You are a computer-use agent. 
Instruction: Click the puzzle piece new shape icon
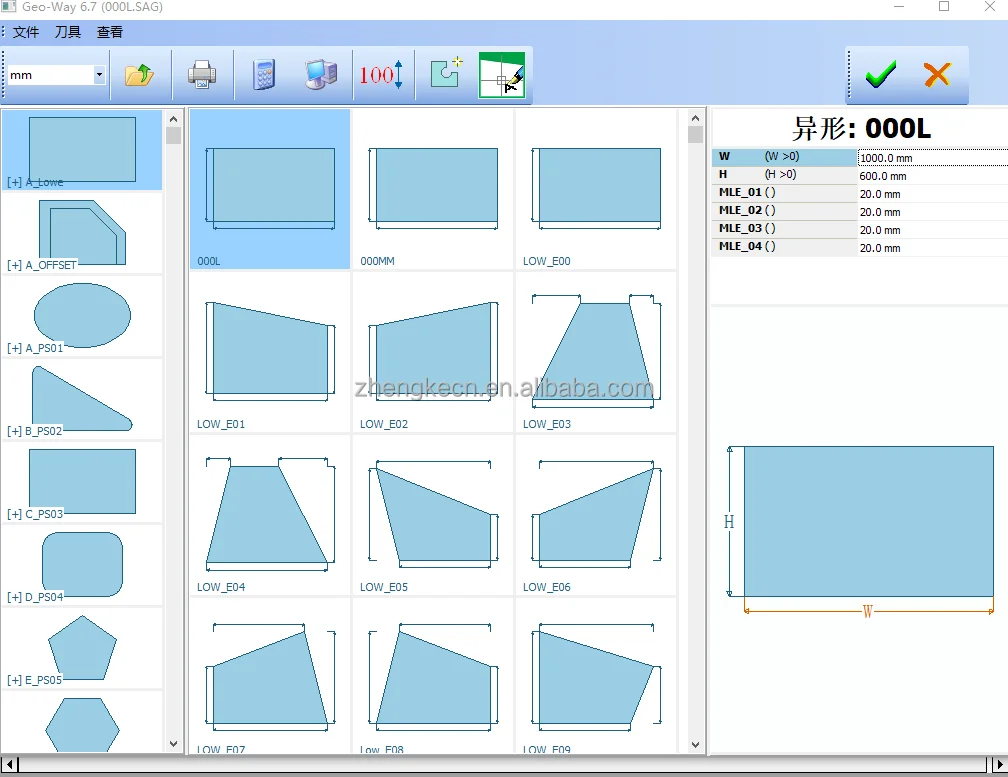tap(446, 75)
